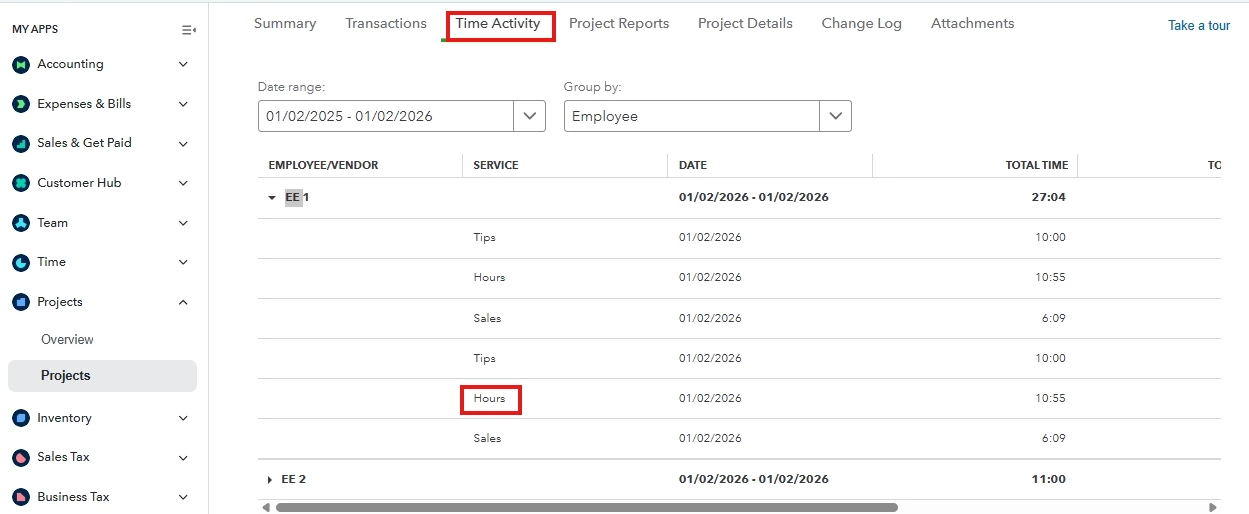1249x514 pixels.
Task: Expand the Inventory menu chevron
Action: pos(183,418)
